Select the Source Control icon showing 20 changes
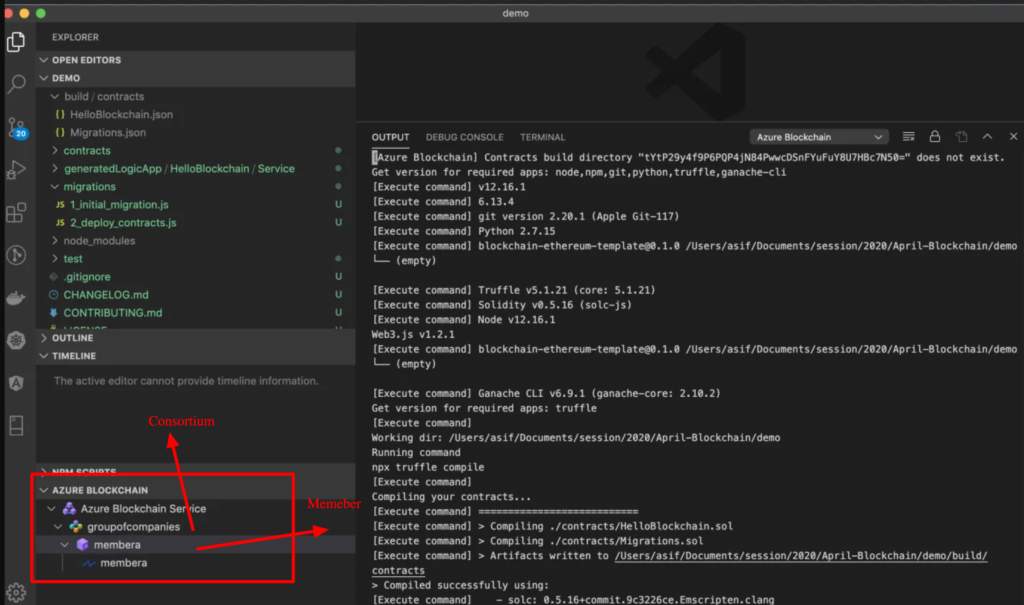The height and width of the screenshot is (605, 1024). click(15, 127)
